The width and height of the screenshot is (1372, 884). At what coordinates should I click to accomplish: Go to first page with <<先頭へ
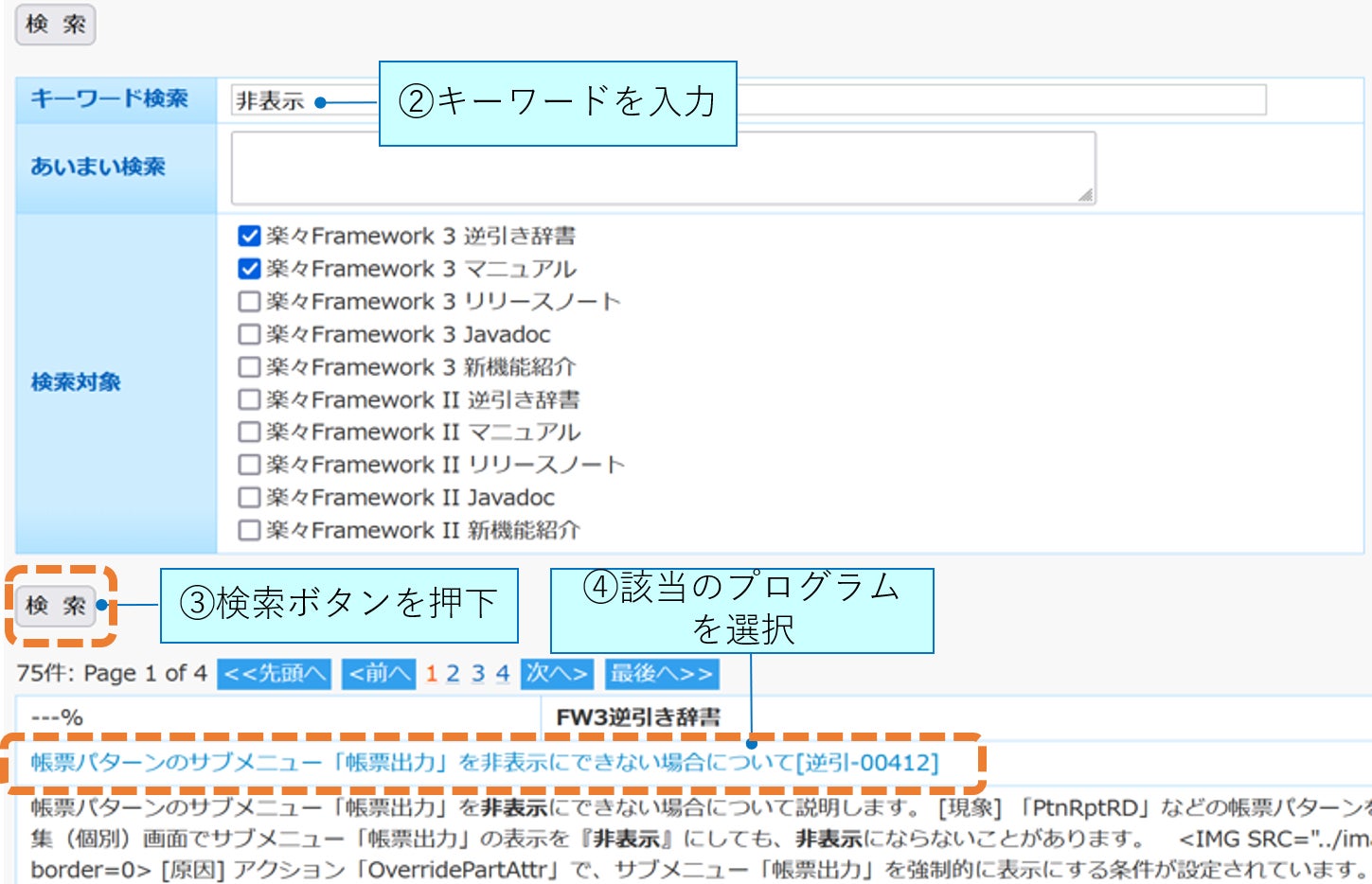coord(275,674)
